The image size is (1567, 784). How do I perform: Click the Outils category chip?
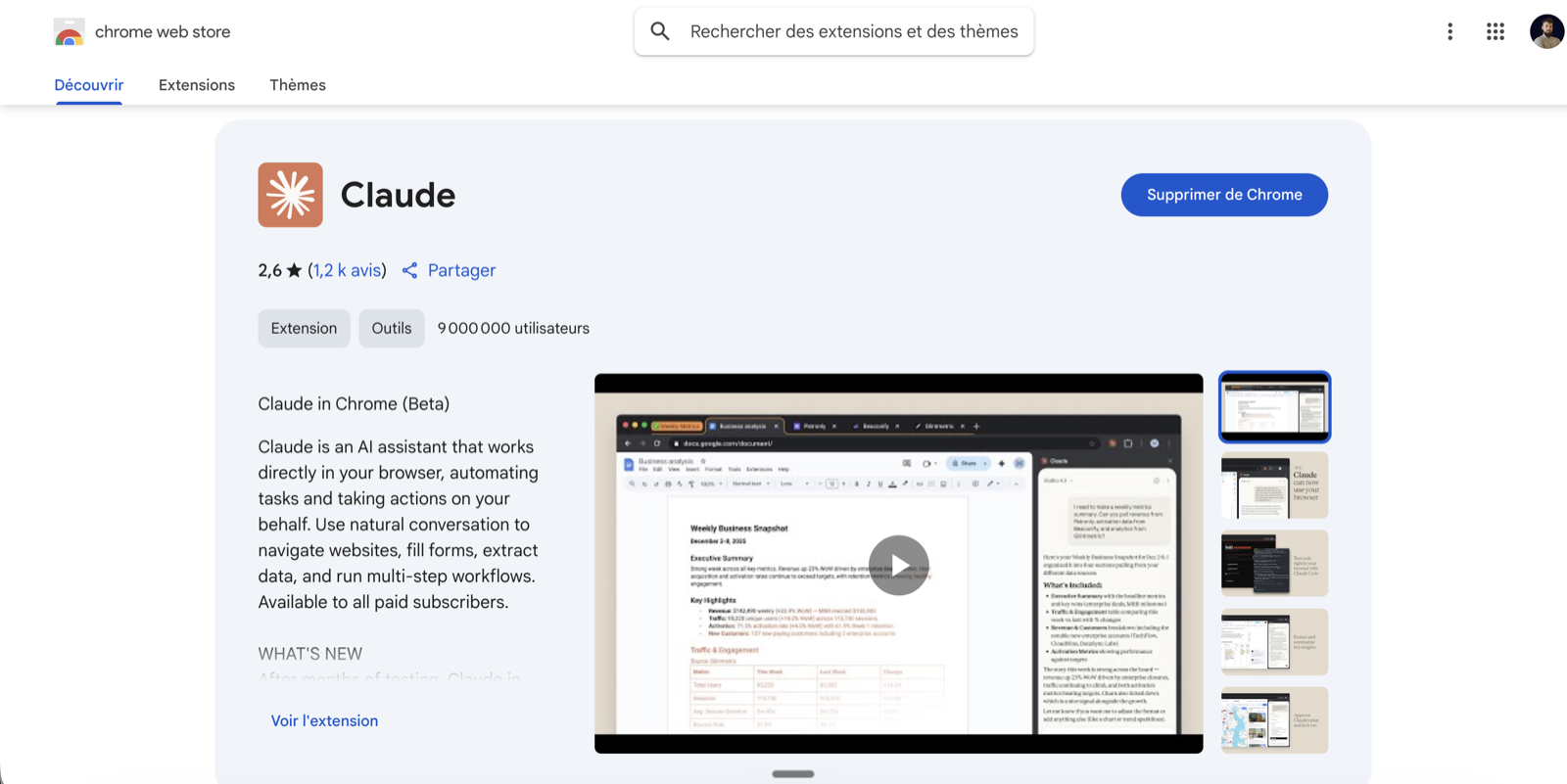pyautogui.click(x=391, y=328)
